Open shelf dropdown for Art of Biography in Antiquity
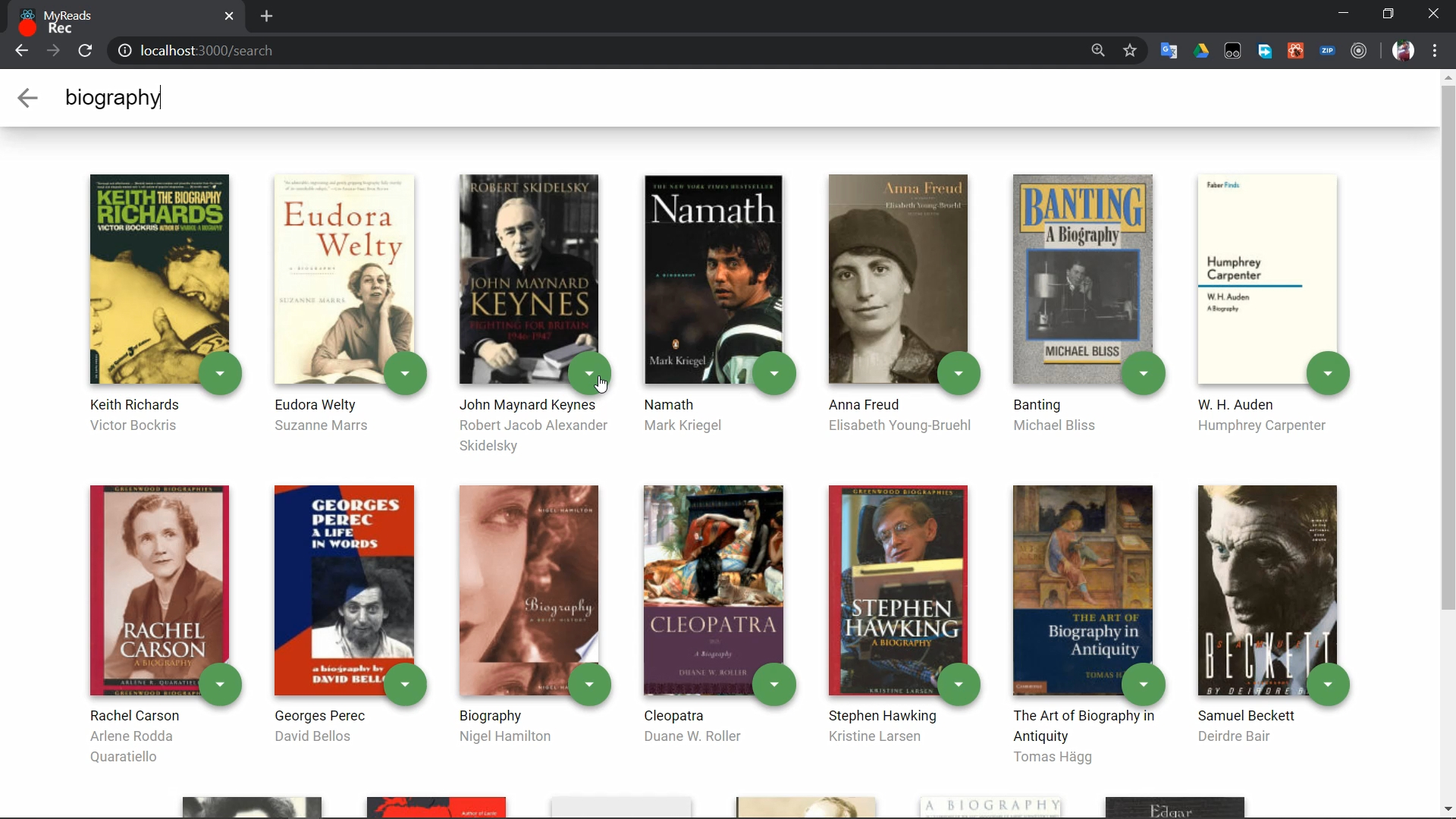This screenshot has width=1456, height=819. point(1144,685)
